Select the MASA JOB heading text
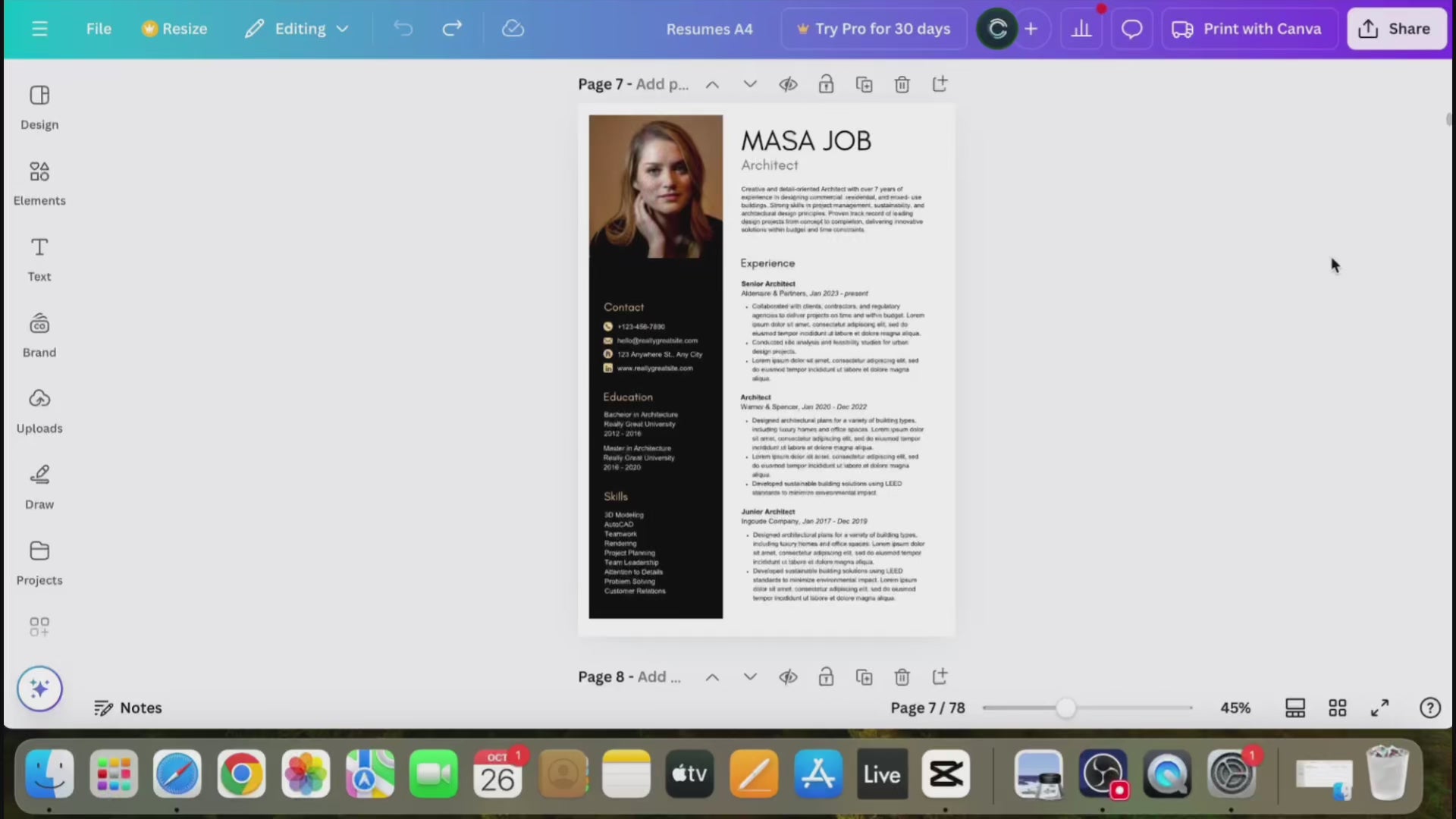The image size is (1456, 819). (x=806, y=141)
